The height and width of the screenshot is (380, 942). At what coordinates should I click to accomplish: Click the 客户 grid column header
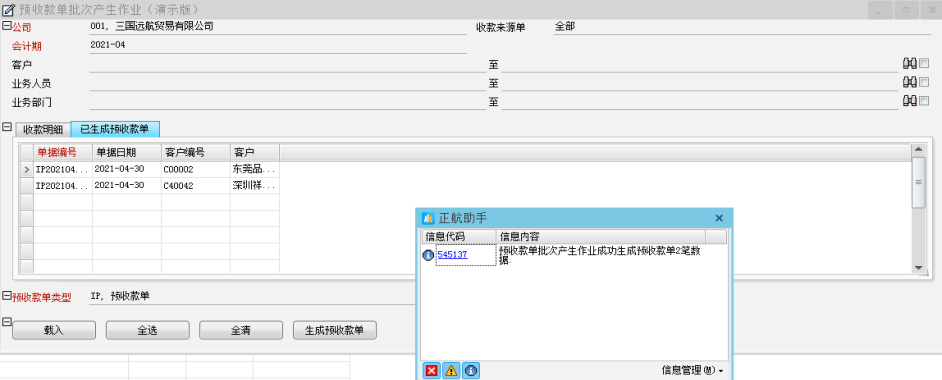tap(255, 152)
